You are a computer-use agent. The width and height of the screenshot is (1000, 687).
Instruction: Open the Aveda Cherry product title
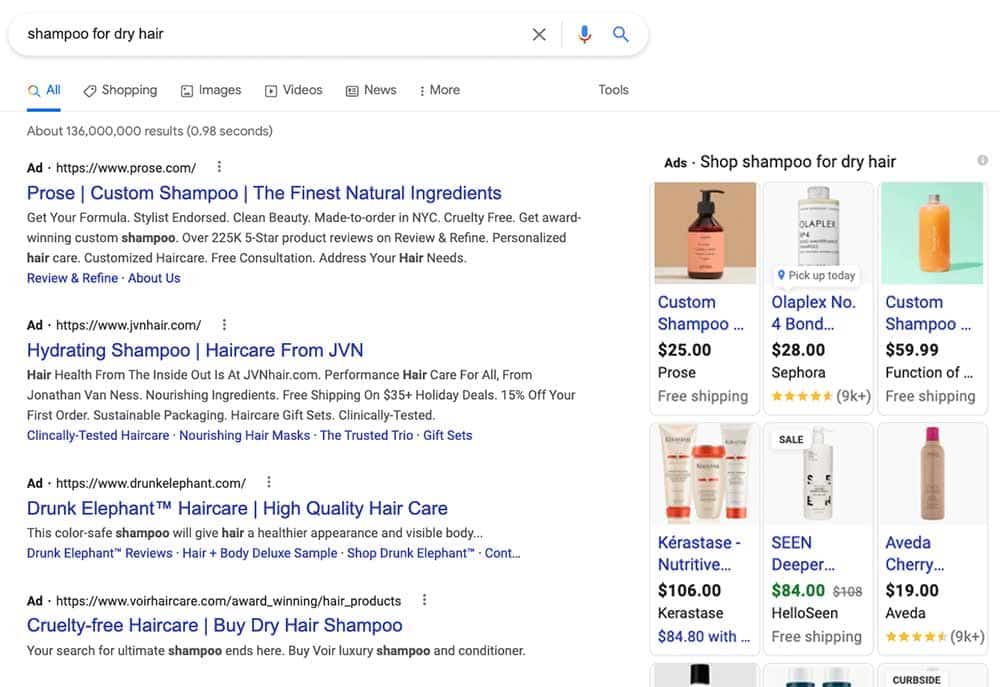click(915, 554)
